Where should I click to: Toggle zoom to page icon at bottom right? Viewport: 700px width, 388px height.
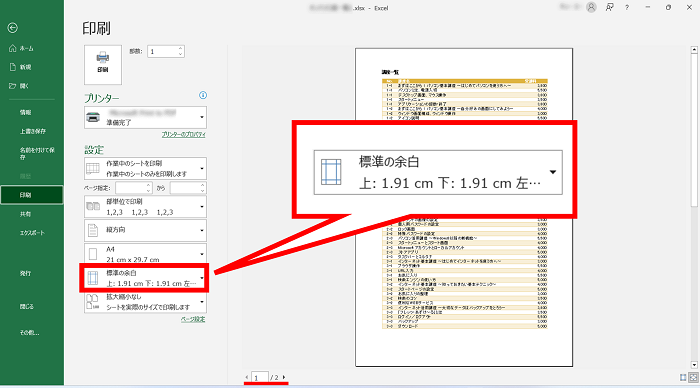pos(693,378)
